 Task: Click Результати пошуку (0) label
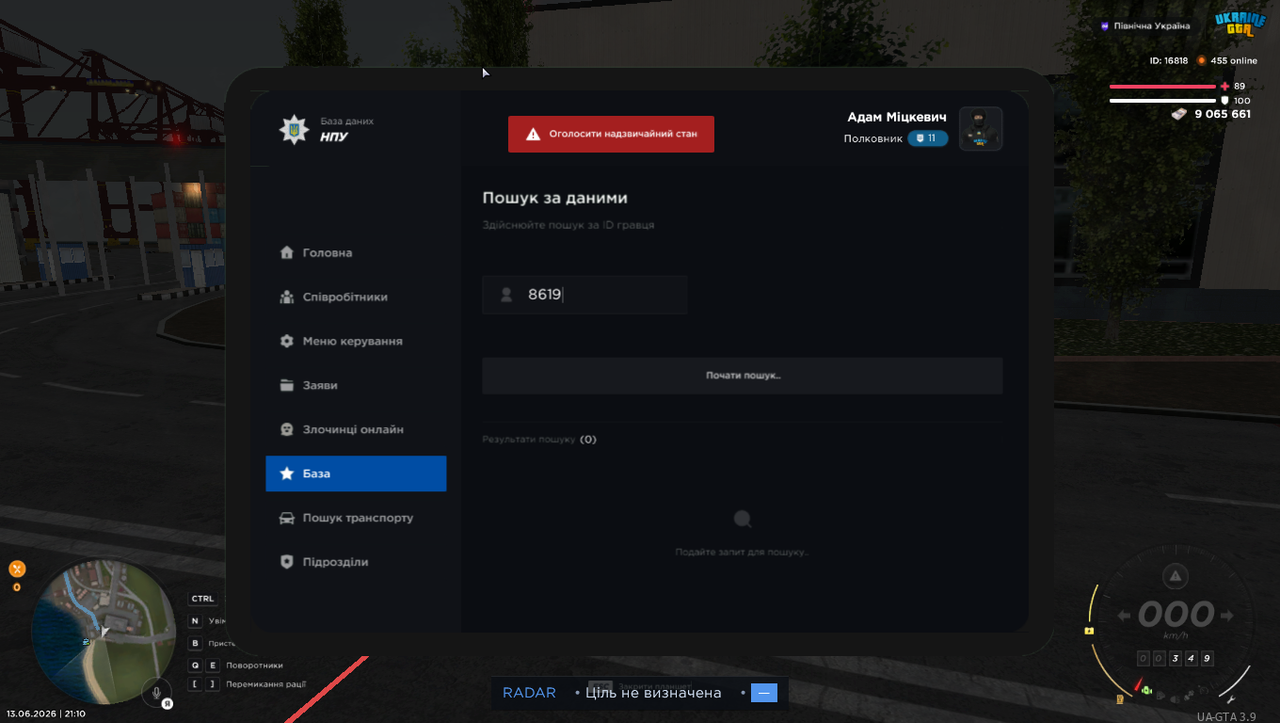coord(539,439)
